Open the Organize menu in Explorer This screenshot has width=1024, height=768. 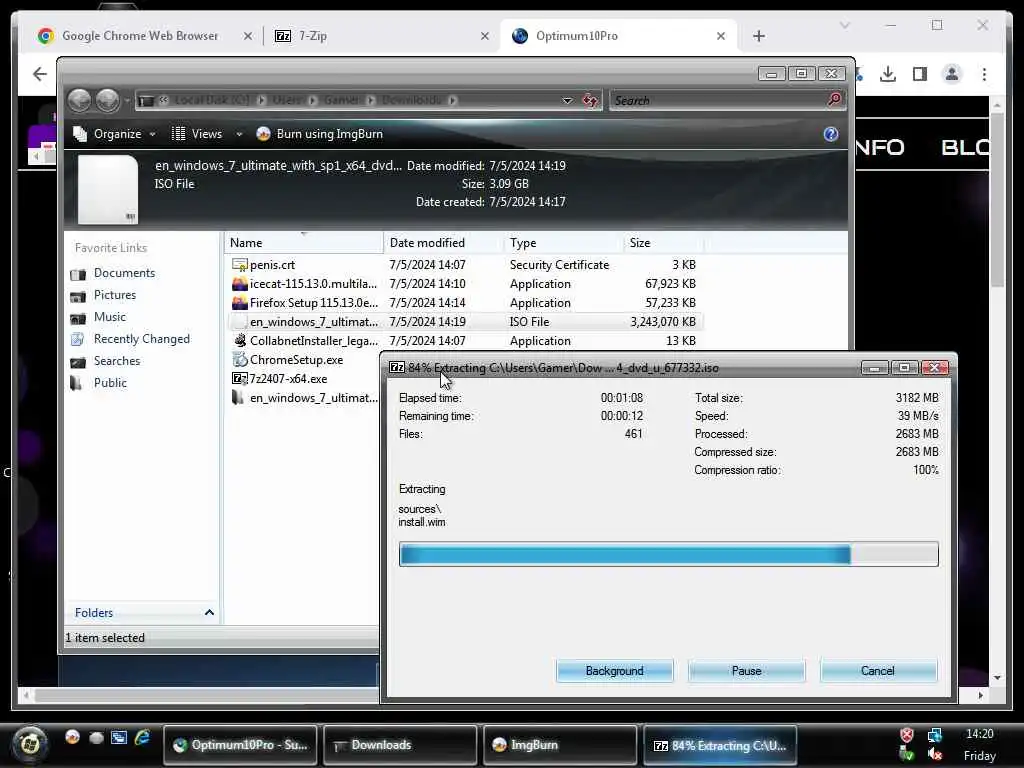(115, 134)
